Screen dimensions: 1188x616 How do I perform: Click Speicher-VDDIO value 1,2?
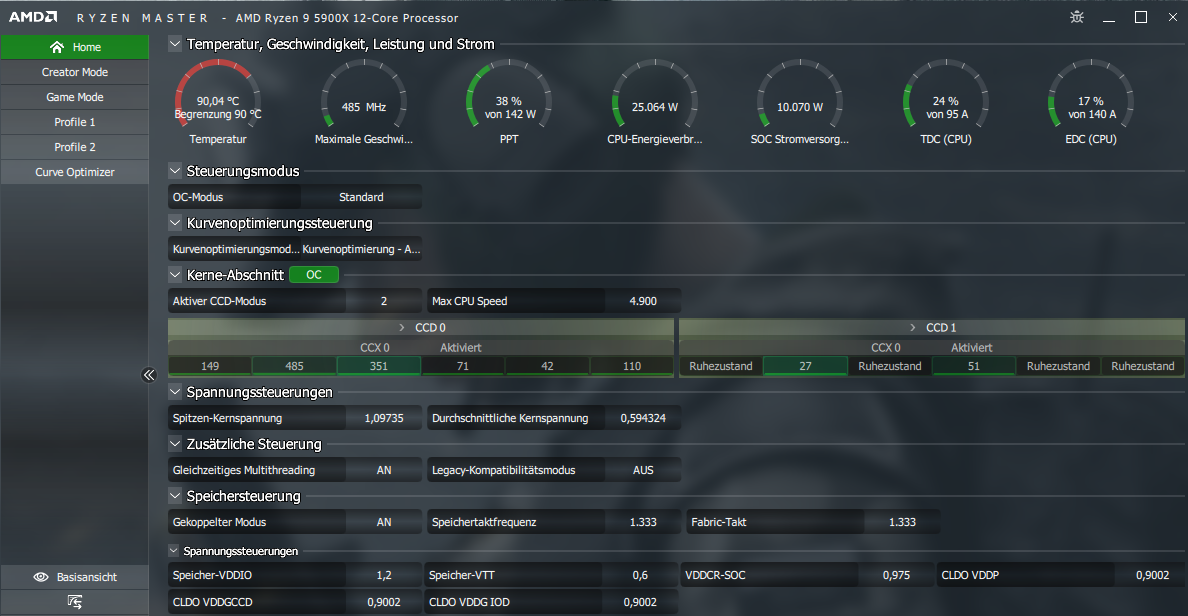[x=384, y=575]
